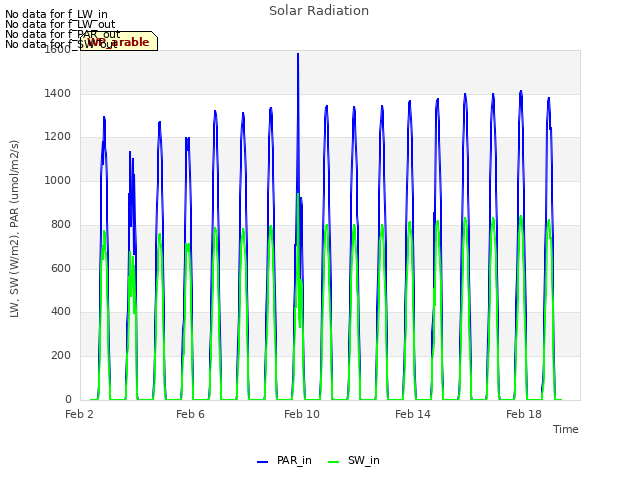Click the 800 y-axis tick label

(x=61, y=224)
